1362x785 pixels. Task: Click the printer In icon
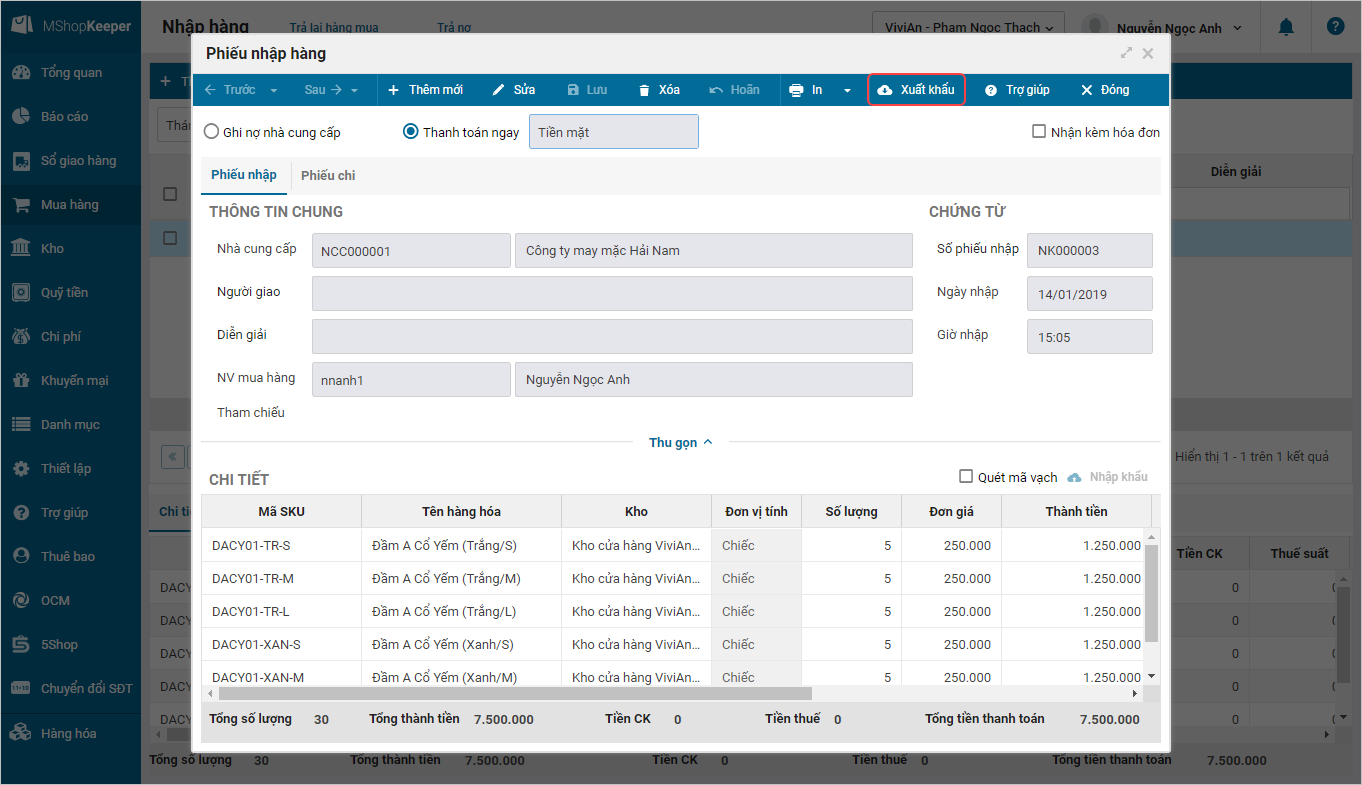point(796,90)
